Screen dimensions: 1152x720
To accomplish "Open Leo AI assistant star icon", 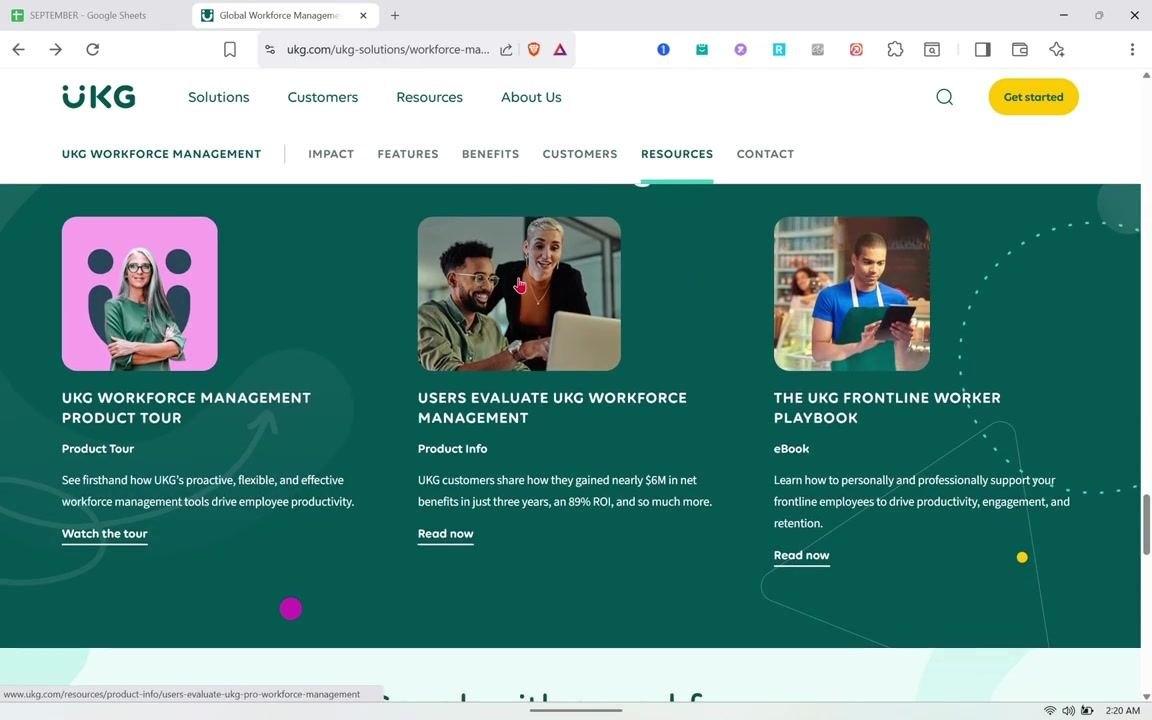I will click(1057, 49).
